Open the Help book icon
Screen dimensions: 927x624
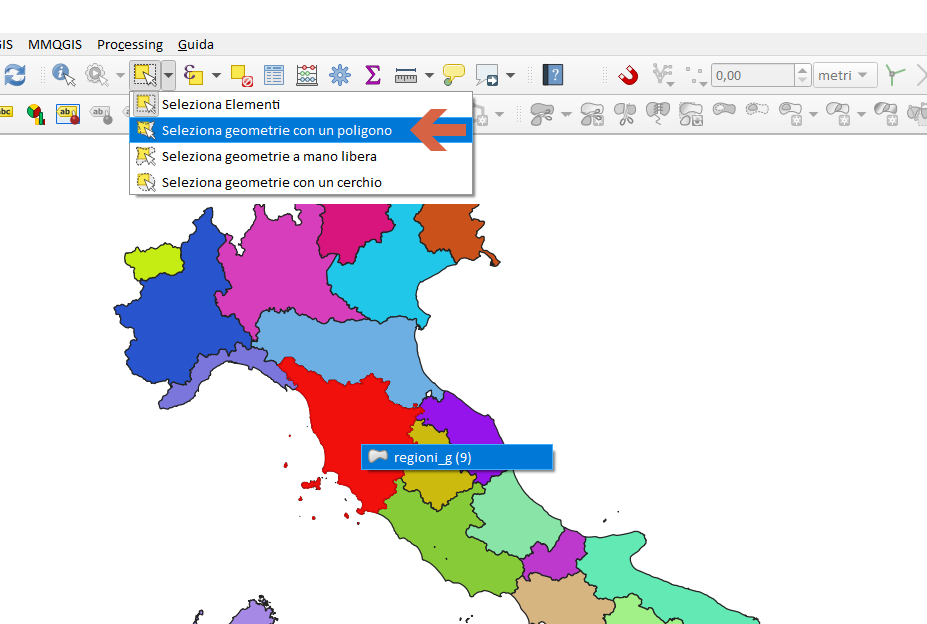coord(553,75)
